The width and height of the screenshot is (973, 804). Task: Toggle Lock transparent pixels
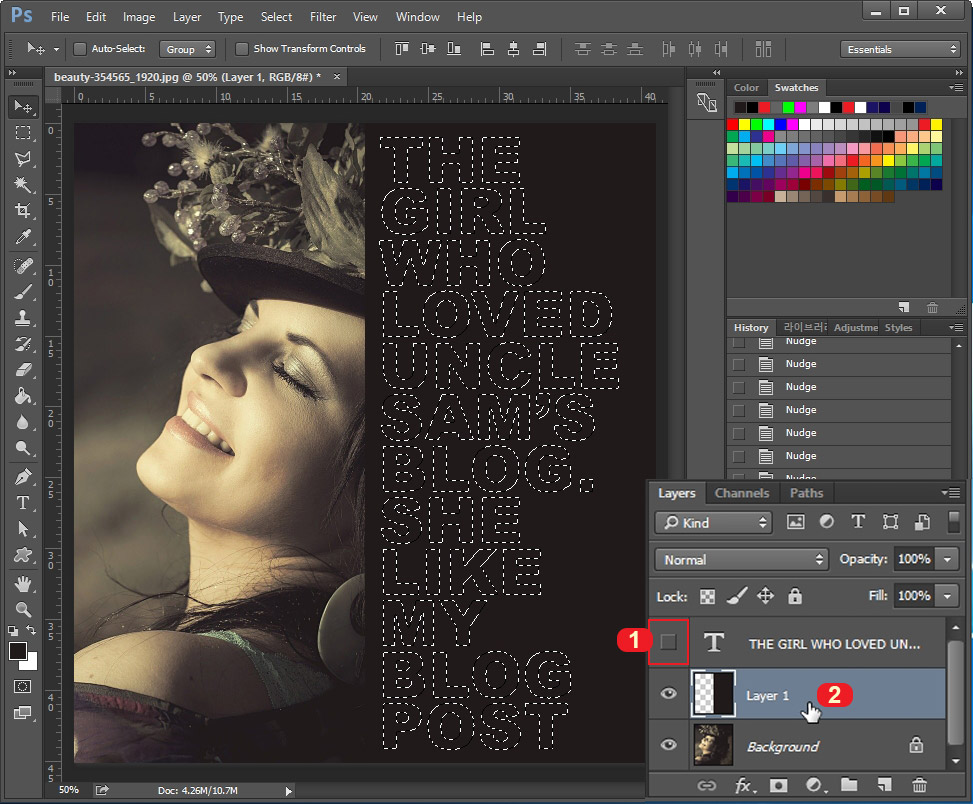pos(707,597)
